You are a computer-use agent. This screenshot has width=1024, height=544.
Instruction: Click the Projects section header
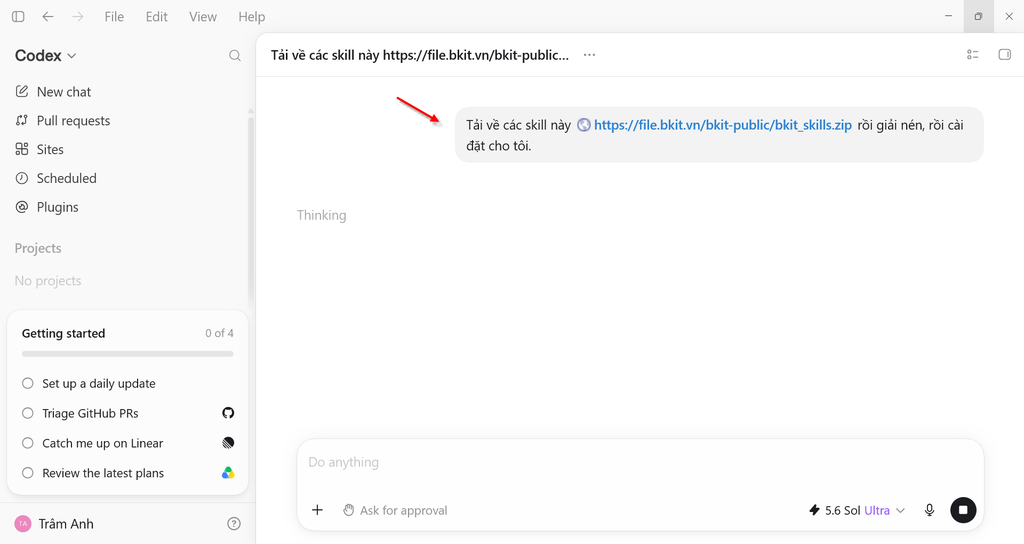(38, 248)
